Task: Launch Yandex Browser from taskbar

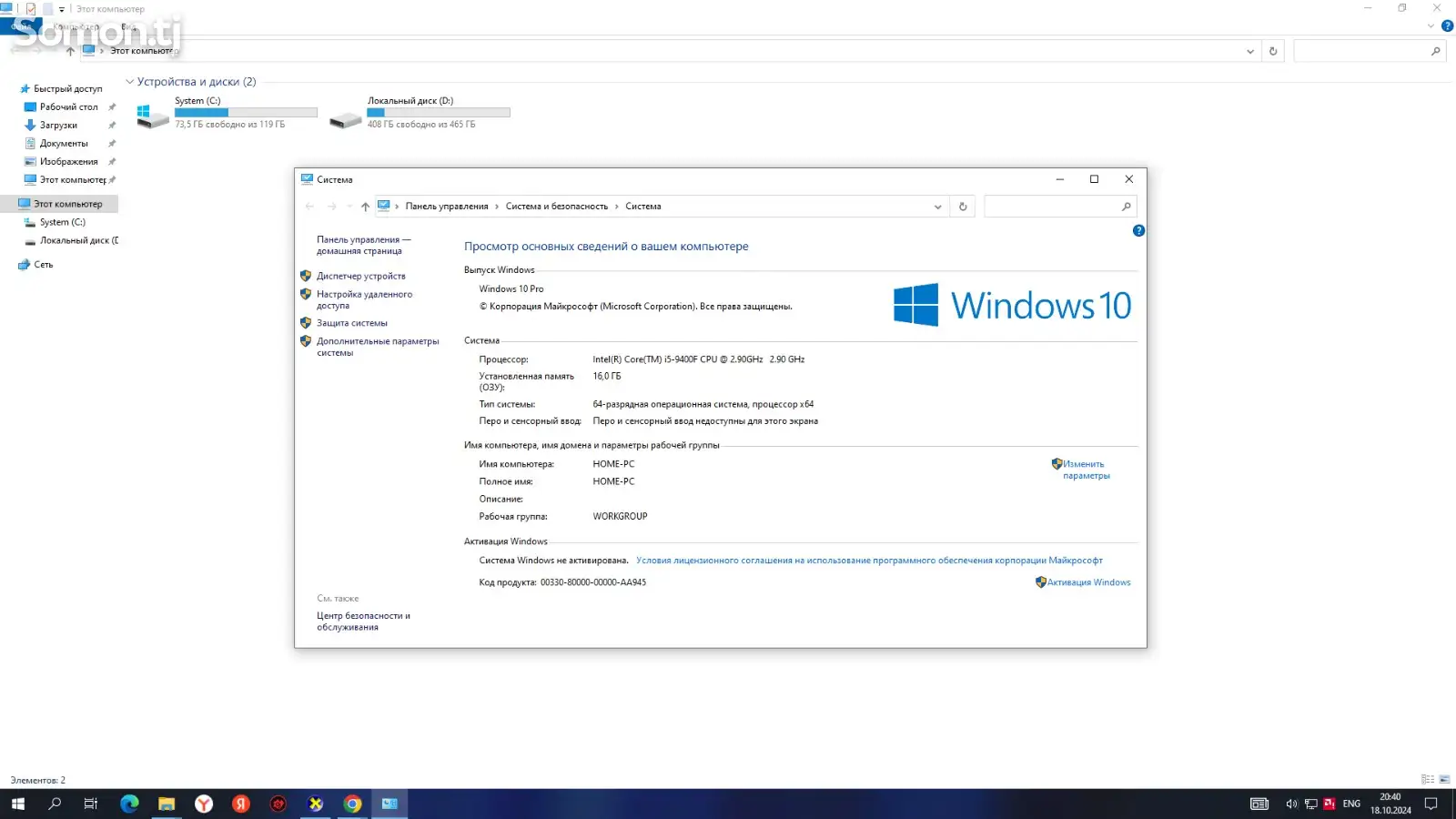Action: coord(204,804)
